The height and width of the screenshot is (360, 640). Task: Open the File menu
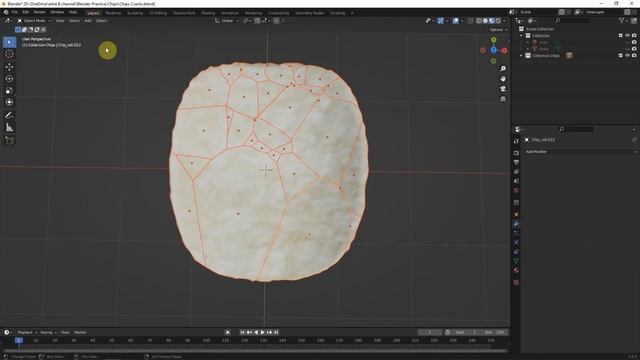(x=14, y=13)
